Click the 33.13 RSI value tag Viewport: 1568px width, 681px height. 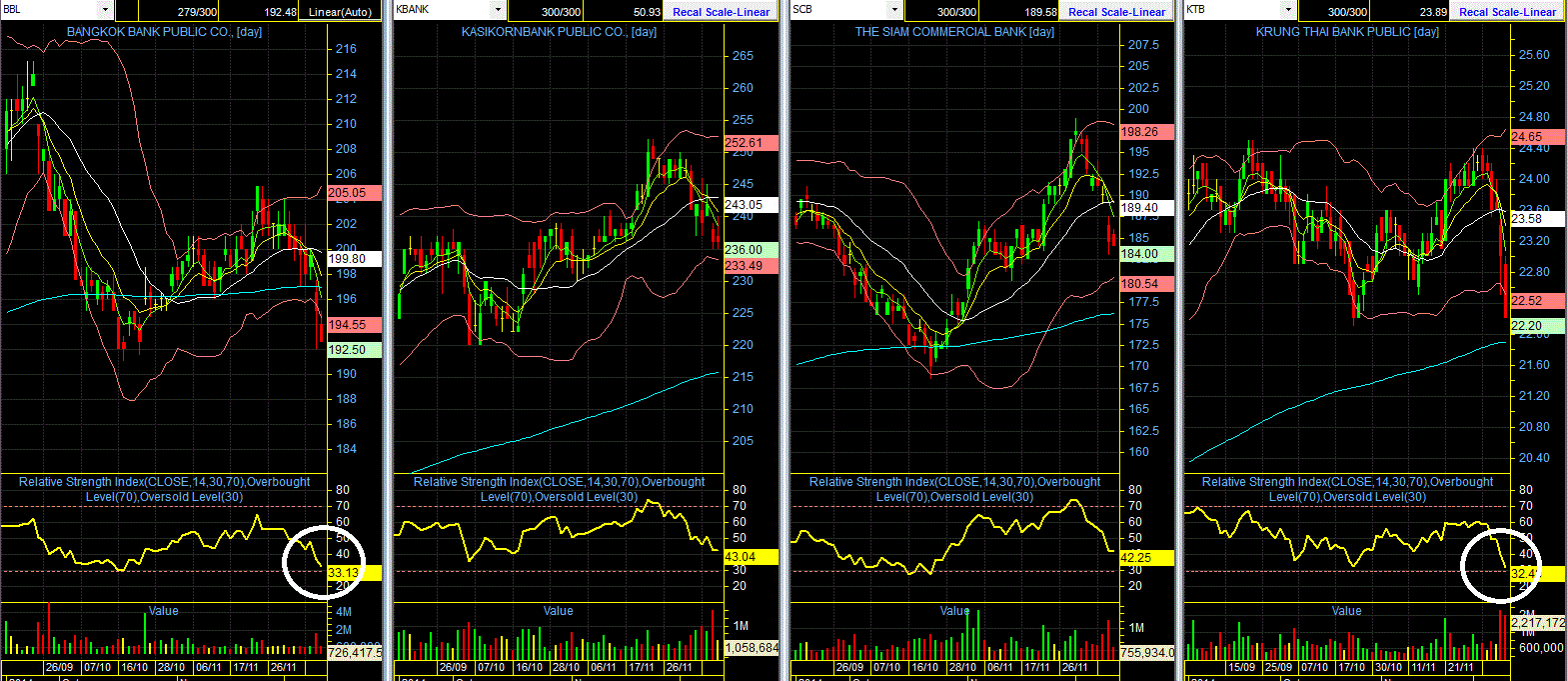(x=355, y=573)
